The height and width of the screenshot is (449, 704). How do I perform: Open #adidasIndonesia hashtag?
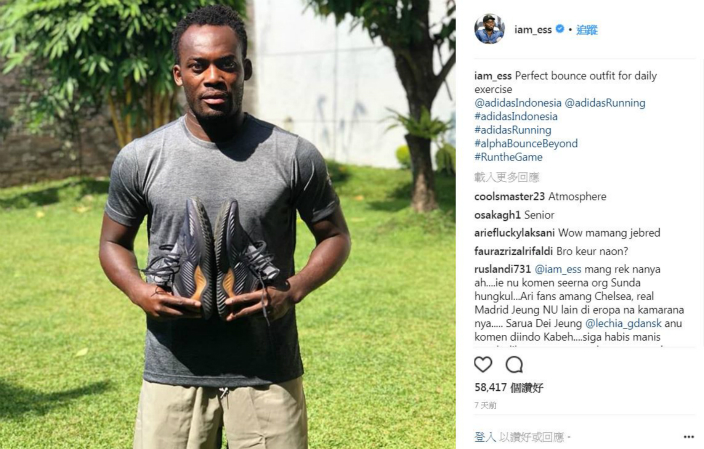(x=516, y=116)
